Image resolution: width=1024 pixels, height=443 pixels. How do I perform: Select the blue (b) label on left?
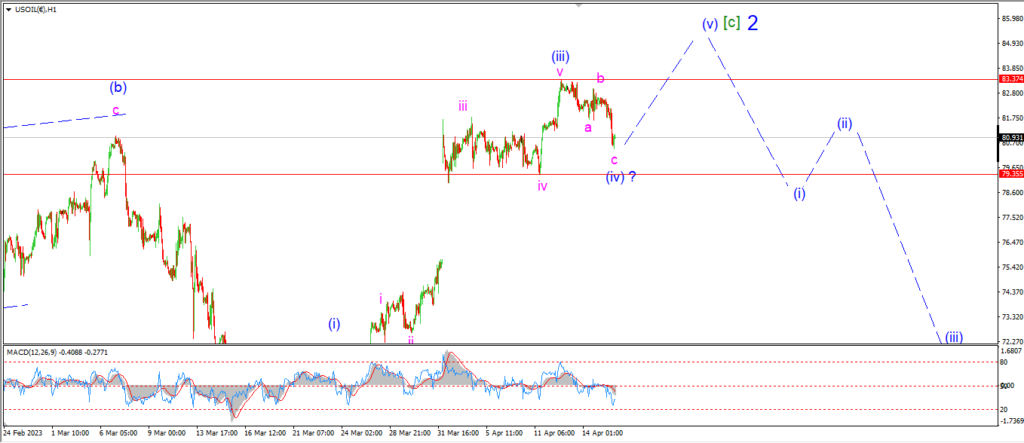coord(118,87)
